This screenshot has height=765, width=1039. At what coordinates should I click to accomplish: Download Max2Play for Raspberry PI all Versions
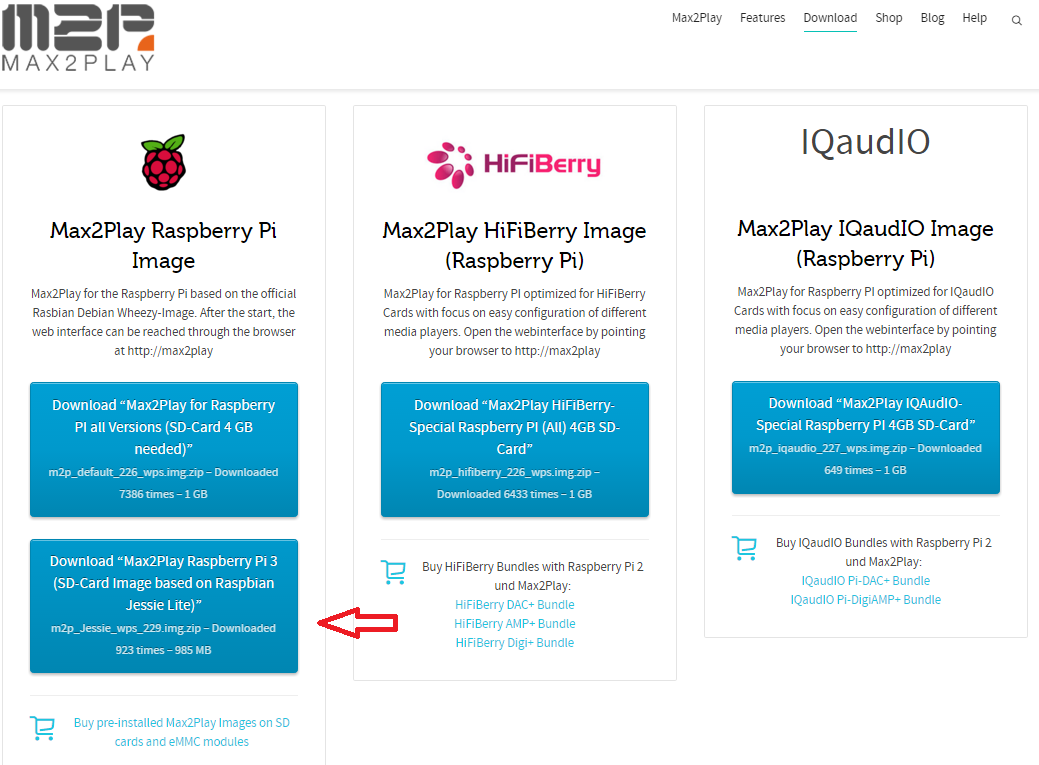click(163, 447)
